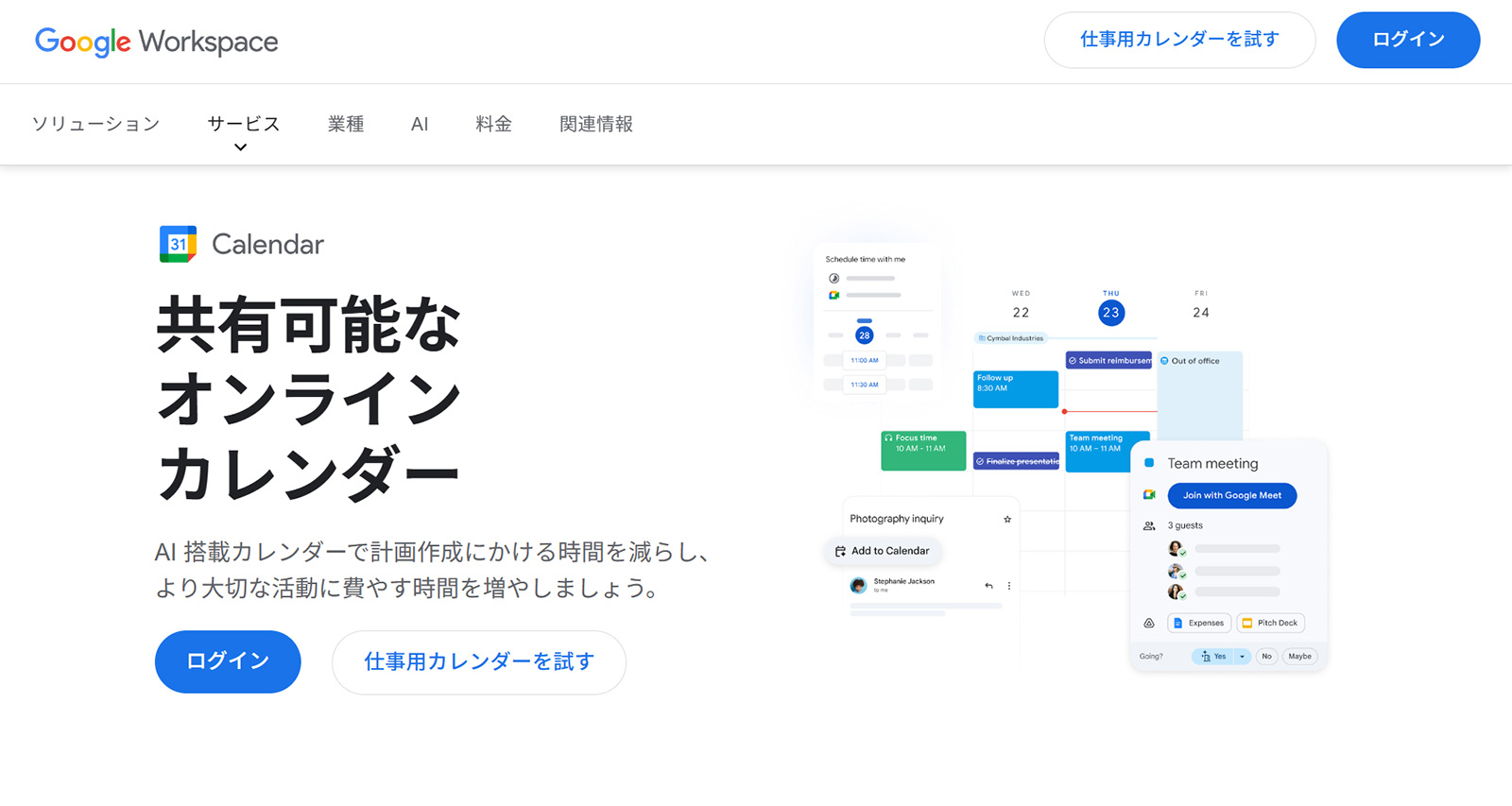Click the Google Meet icon in Team meeting card
Image resolution: width=1512 pixels, height=806 pixels.
coord(1149,495)
